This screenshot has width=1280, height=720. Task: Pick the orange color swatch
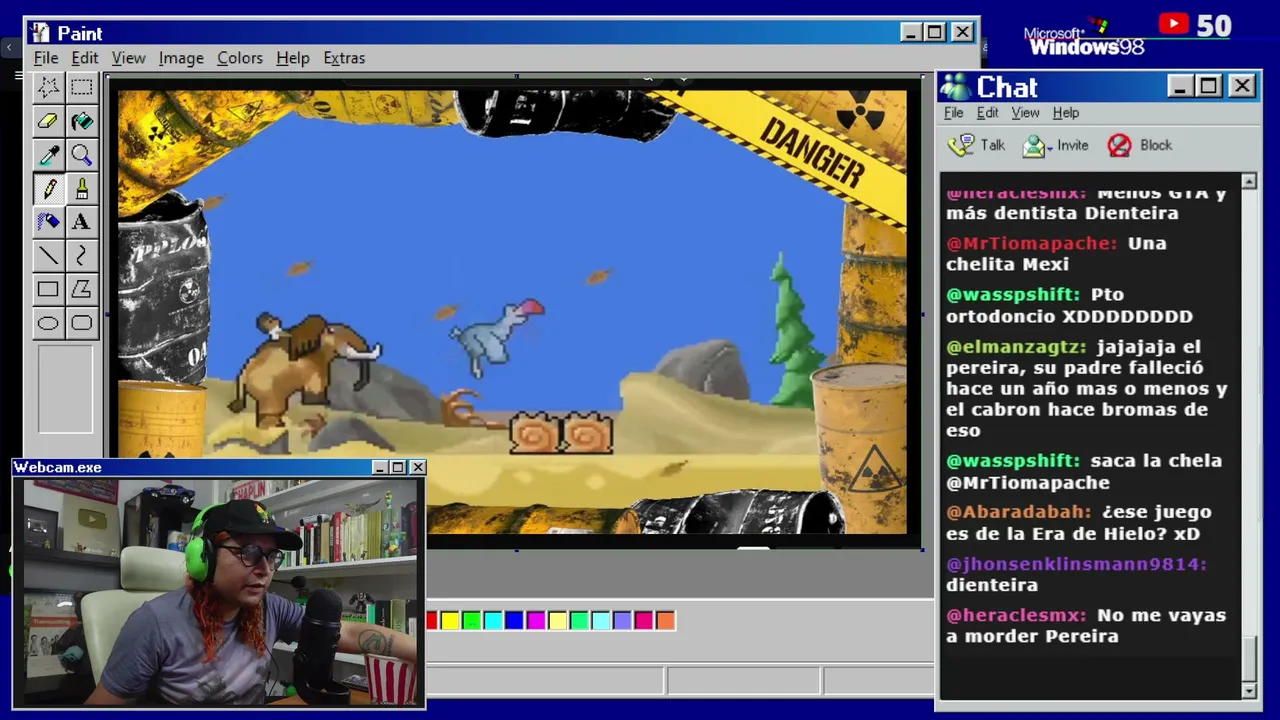(x=665, y=621)
